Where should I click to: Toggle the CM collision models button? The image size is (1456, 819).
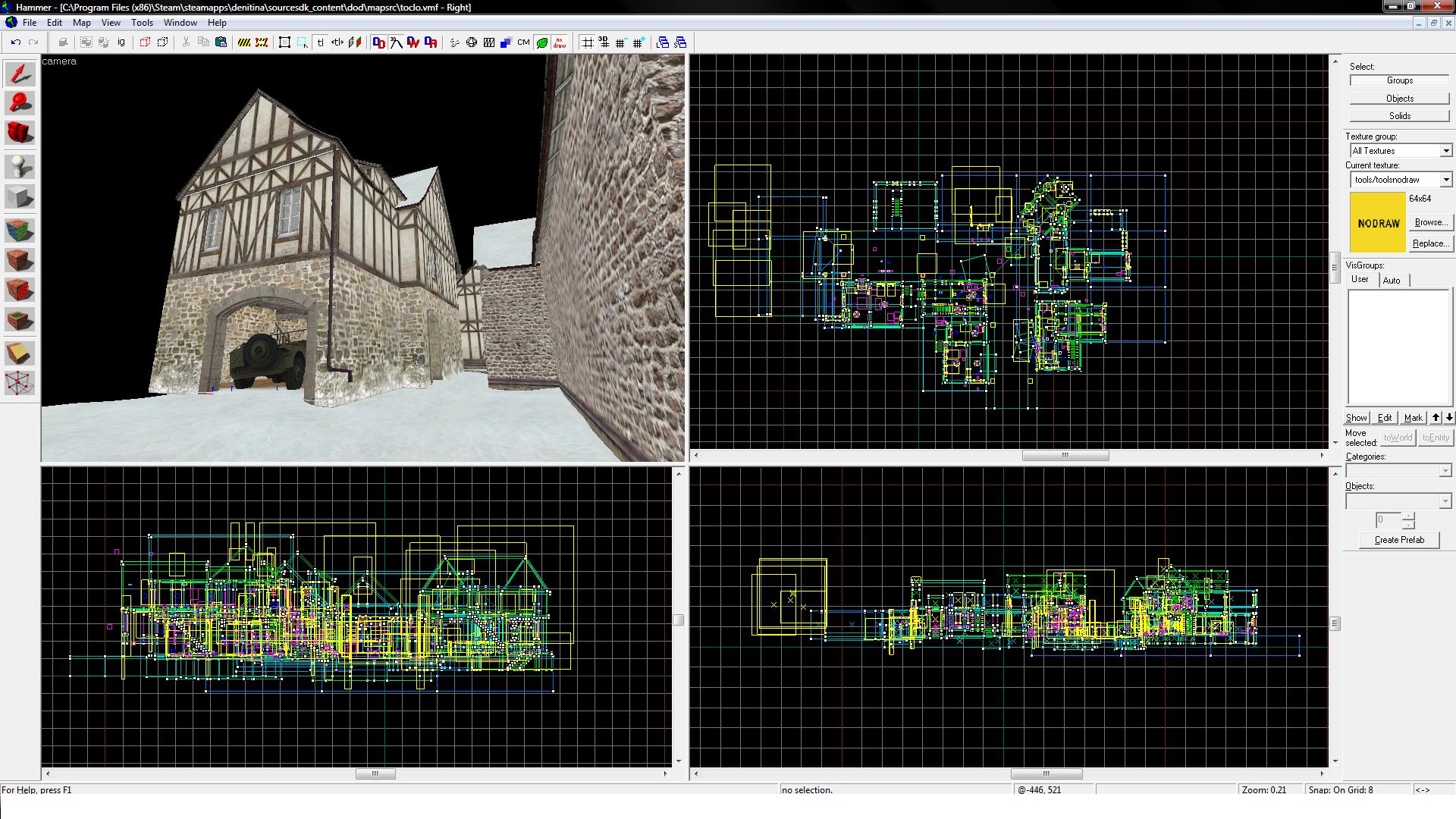click(523, 42)
